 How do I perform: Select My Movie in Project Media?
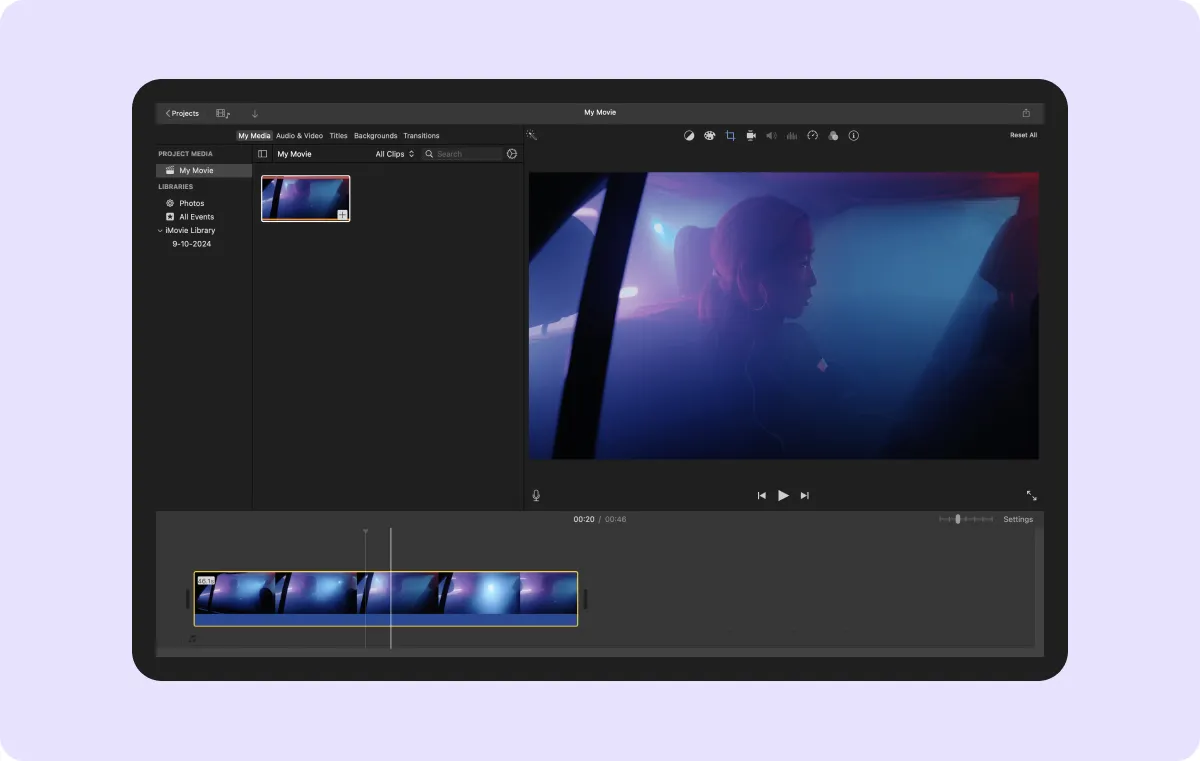point(205,171)
